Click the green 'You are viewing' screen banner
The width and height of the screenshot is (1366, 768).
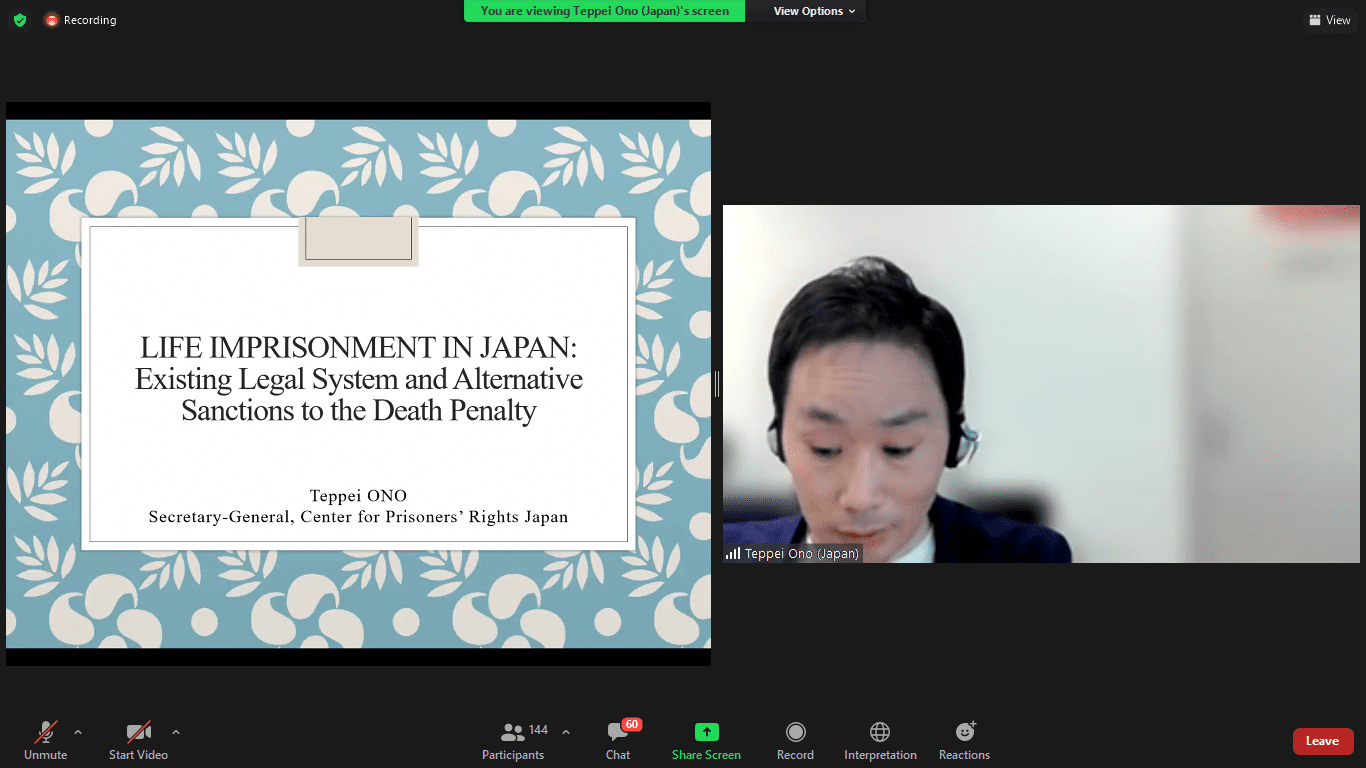(604, 11)
